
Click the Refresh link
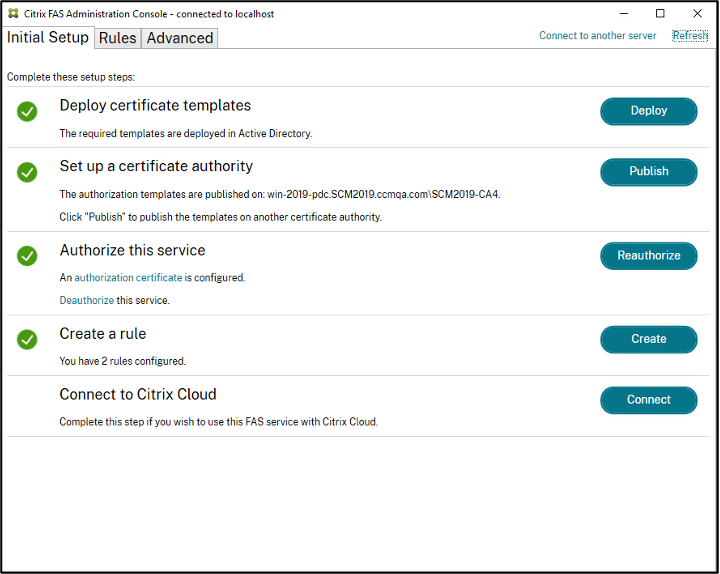(x=689, y=36)
